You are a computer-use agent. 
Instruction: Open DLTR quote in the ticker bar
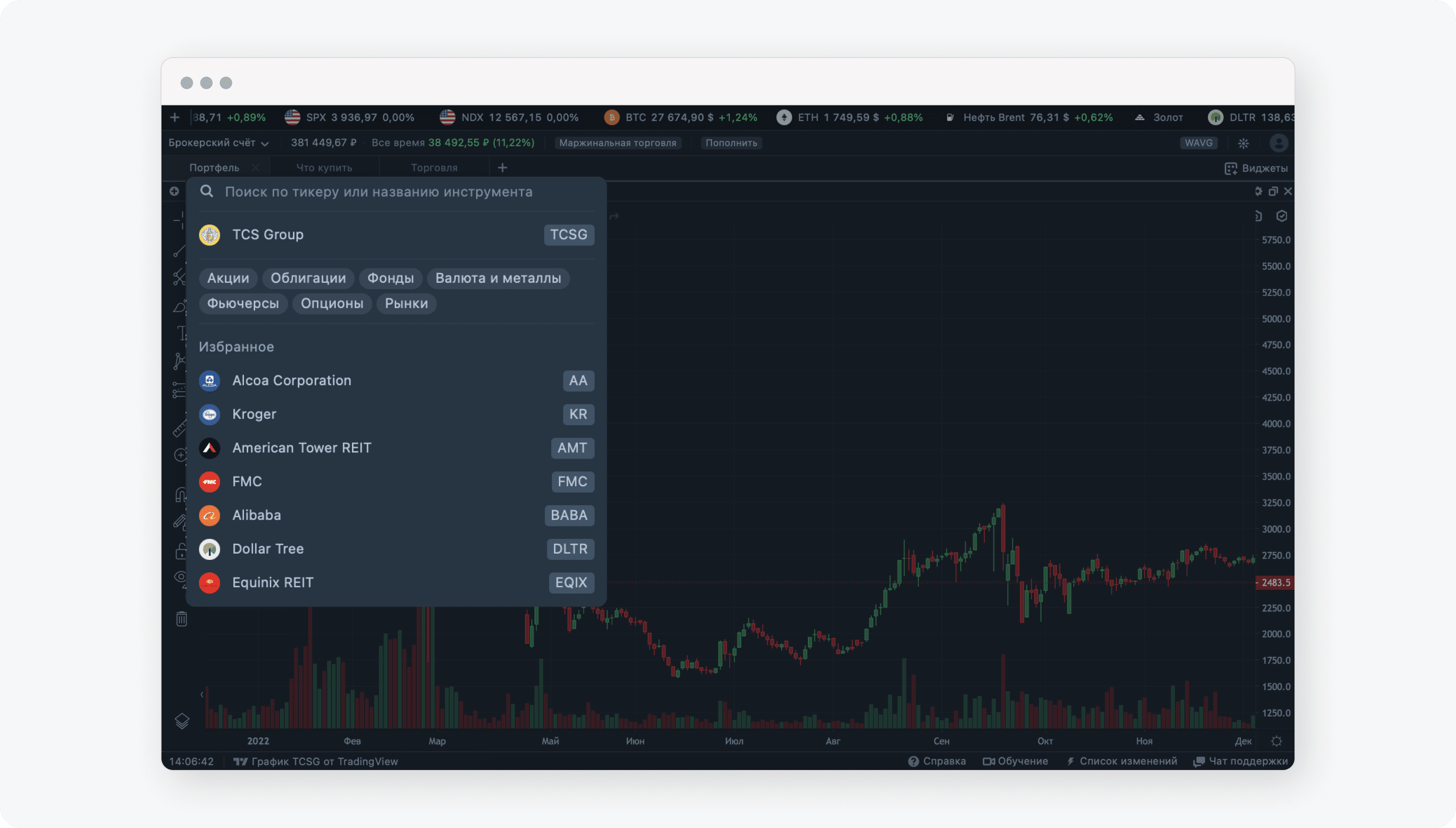coord(1251,117)
